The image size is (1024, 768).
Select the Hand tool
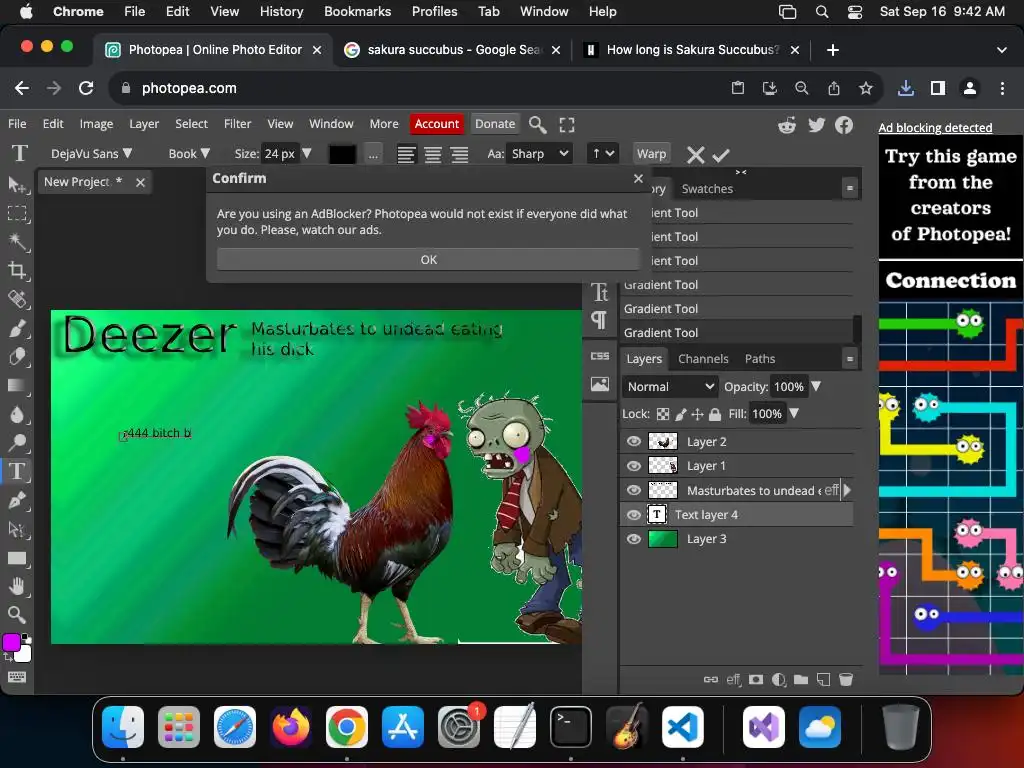pyautogui.click(x=17, y=586)
